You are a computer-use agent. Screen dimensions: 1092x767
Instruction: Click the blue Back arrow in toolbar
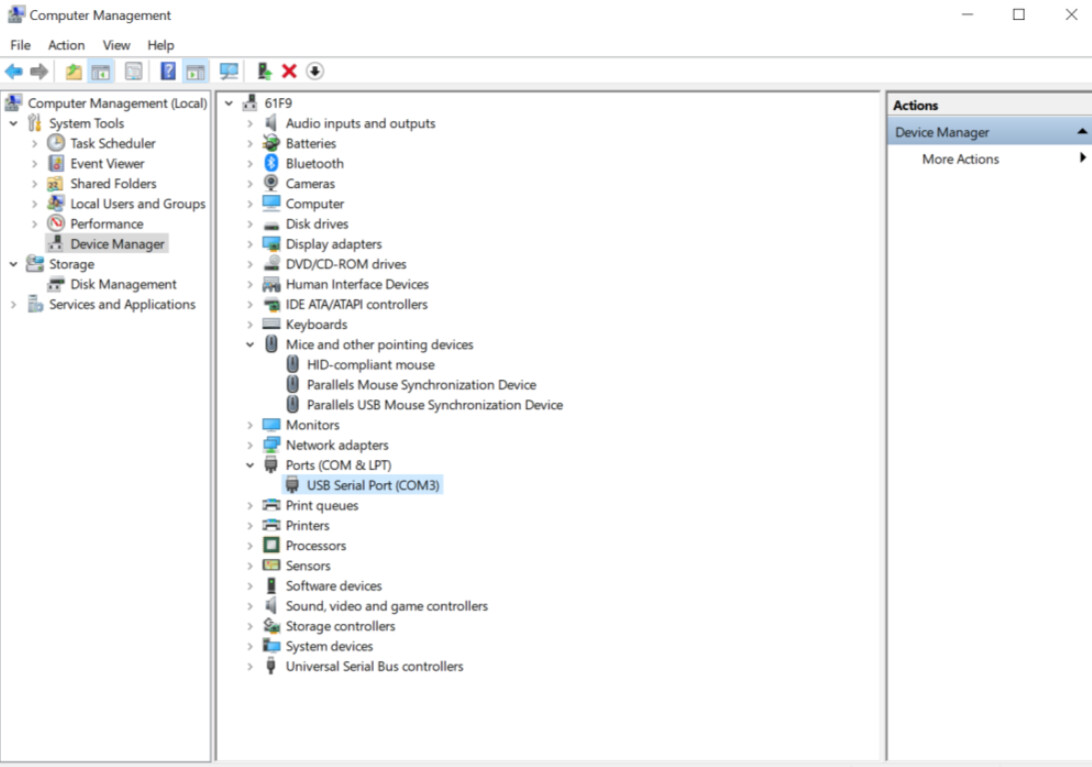click(x=14, y=71)
